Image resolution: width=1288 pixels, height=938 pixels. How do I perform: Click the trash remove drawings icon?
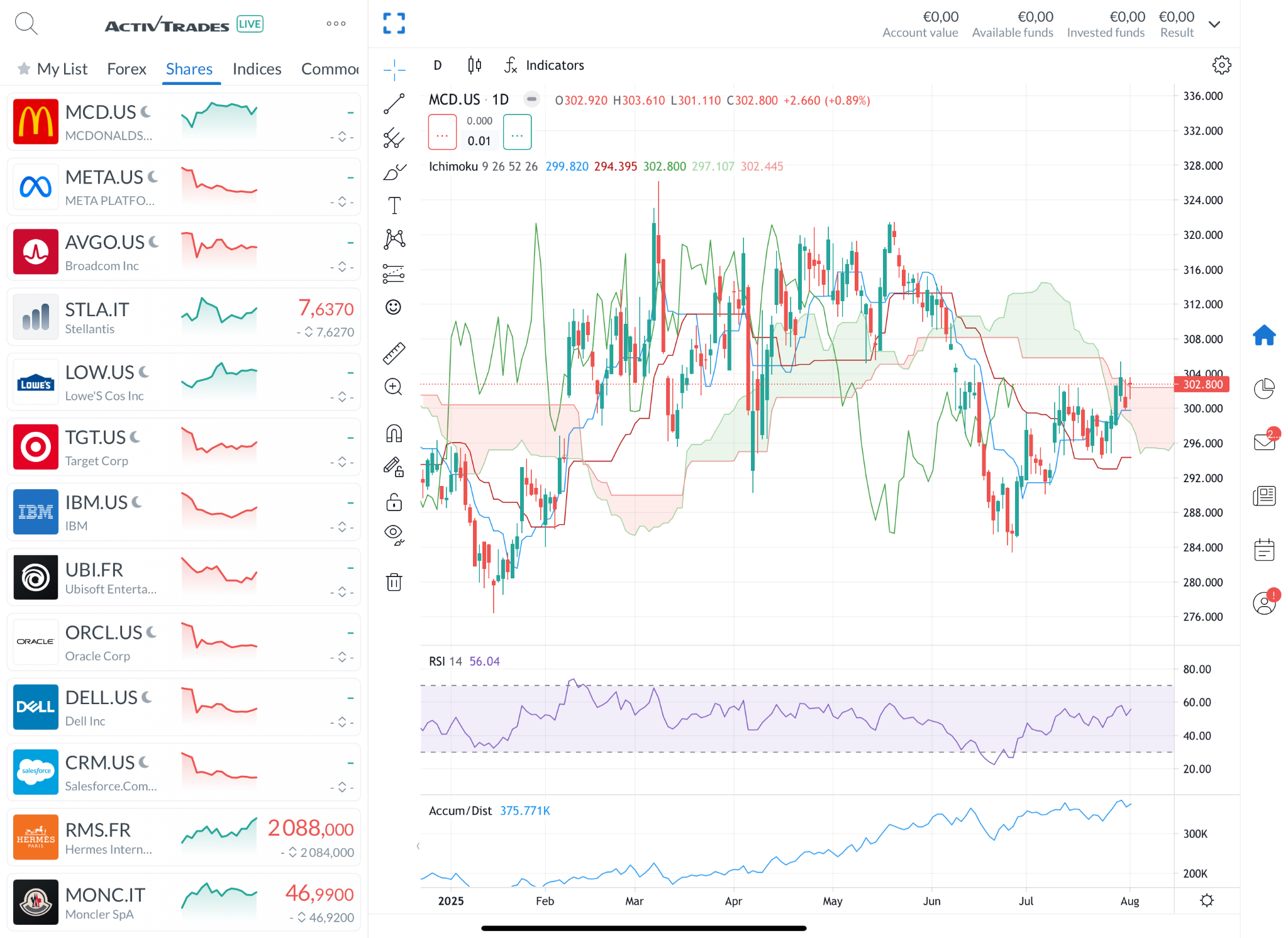click(x=394, y=582)
